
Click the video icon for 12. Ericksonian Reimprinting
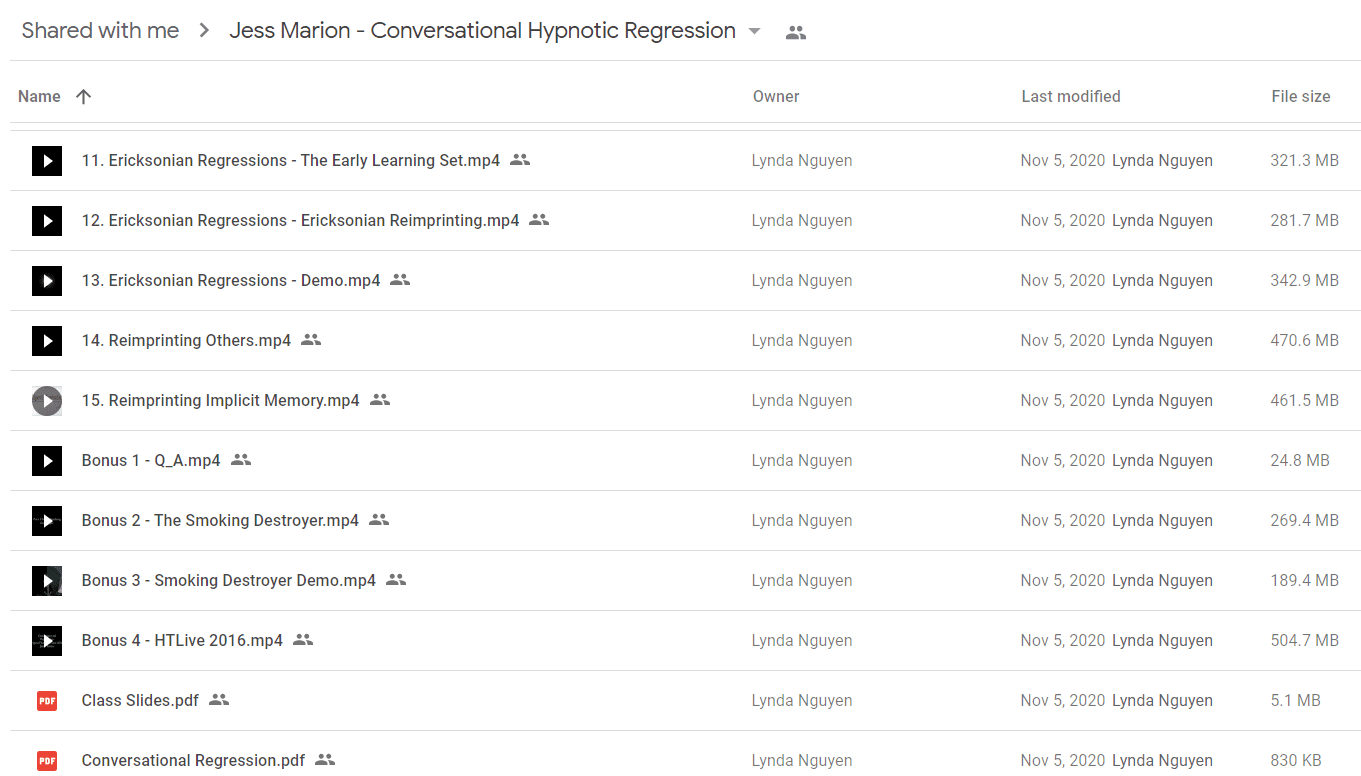coord(47,220)
